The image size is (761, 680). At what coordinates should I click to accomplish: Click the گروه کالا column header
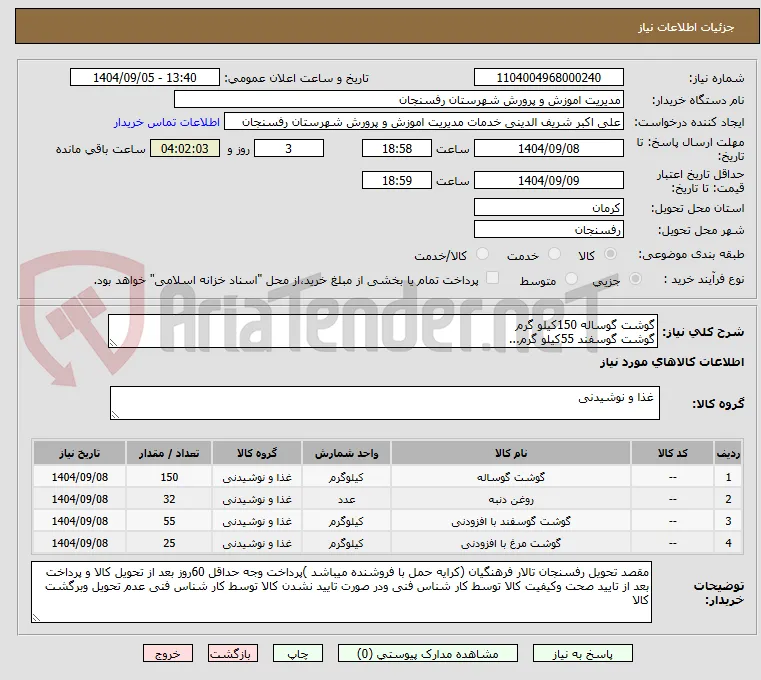(257, 453)
